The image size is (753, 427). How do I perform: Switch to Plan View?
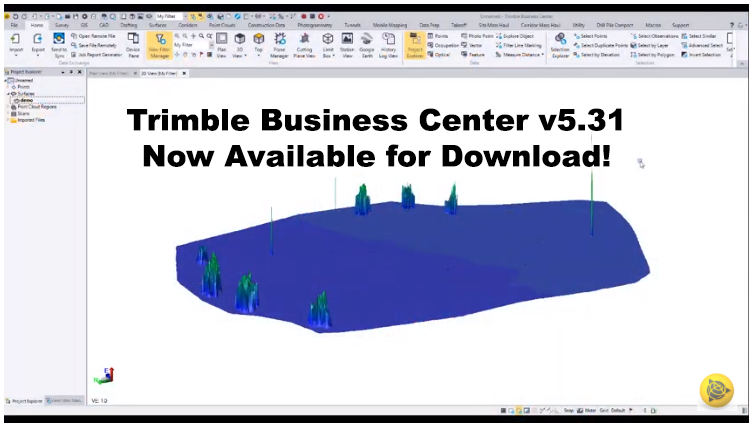221,46
